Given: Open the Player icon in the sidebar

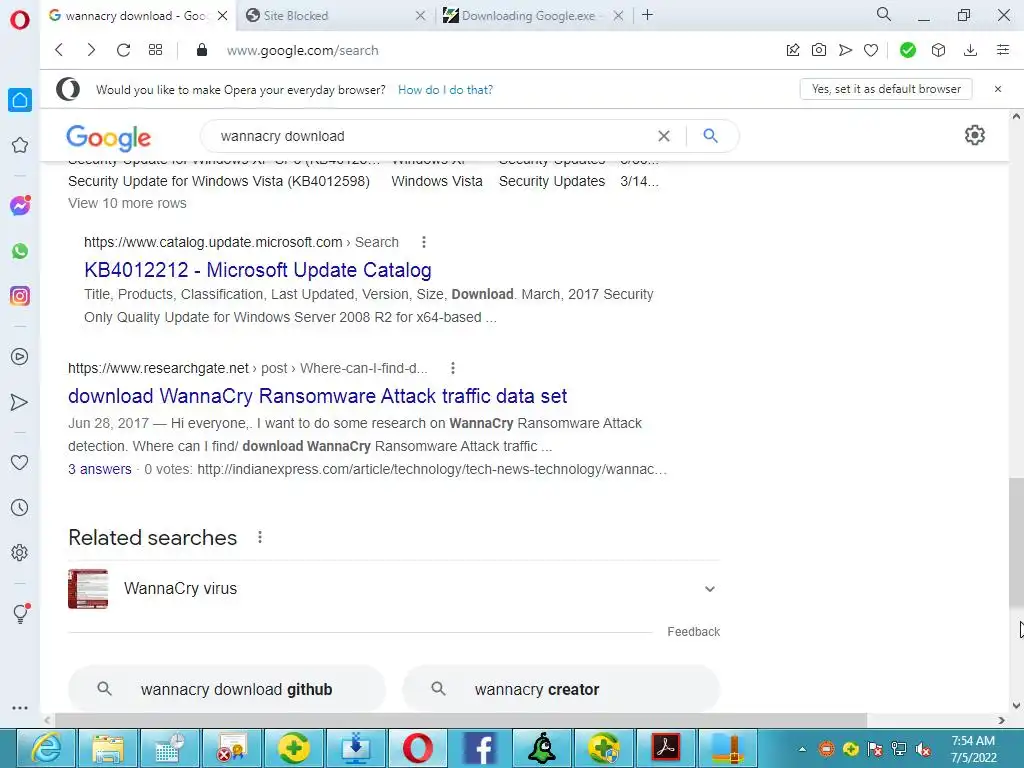Looking at the screenshot, I should 20,357.
